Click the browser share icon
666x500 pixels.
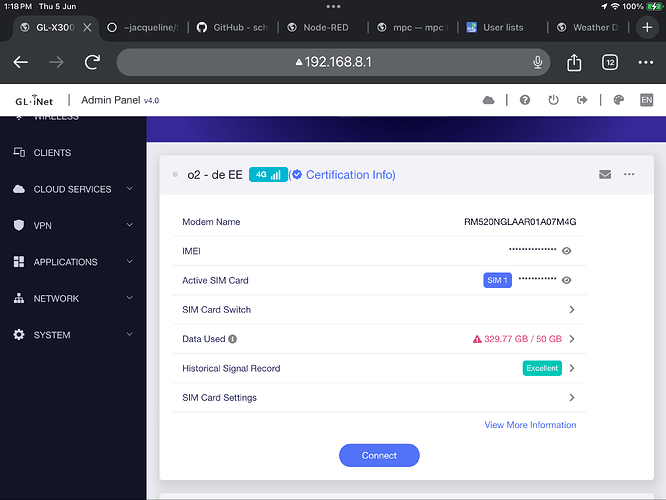pos(574,62)
